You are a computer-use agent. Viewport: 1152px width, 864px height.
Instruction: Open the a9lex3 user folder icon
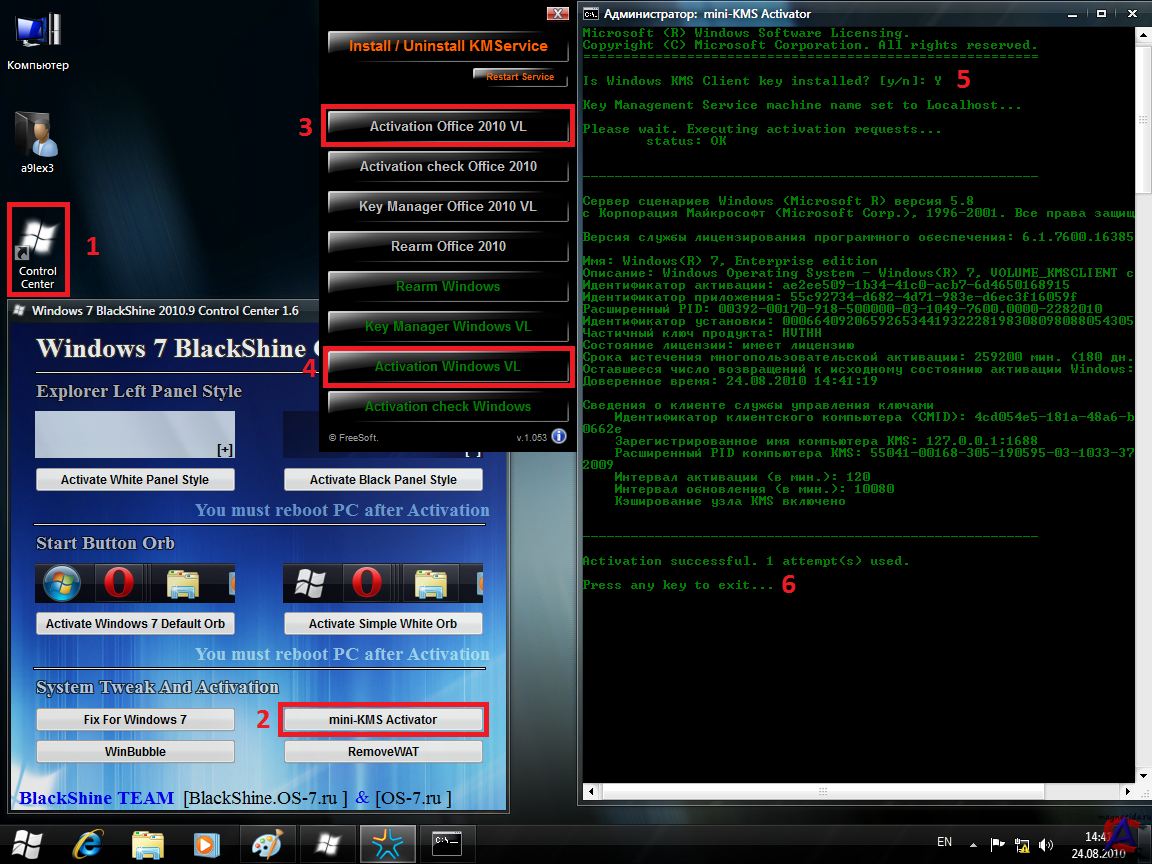[37, 140]
